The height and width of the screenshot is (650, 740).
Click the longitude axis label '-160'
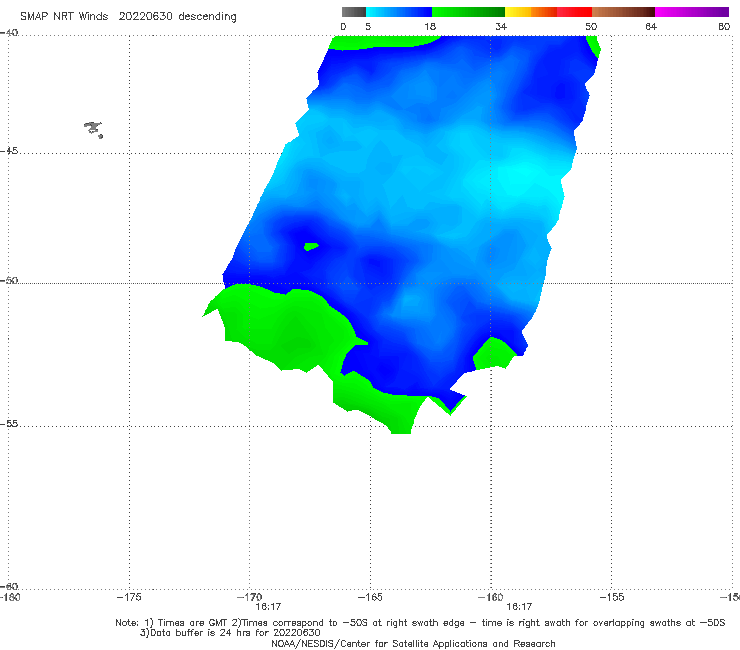tap(491, 597)
